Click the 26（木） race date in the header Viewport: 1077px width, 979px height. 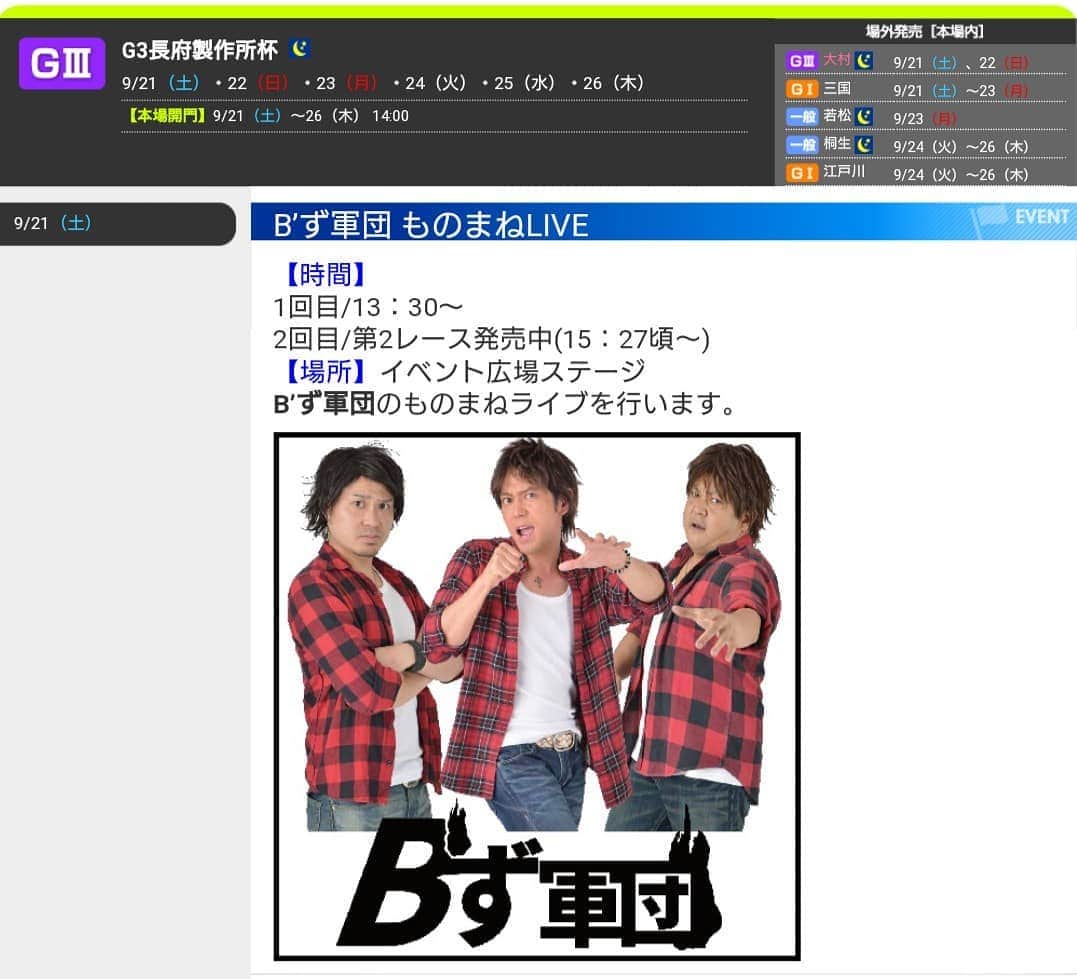pos(613,83)
